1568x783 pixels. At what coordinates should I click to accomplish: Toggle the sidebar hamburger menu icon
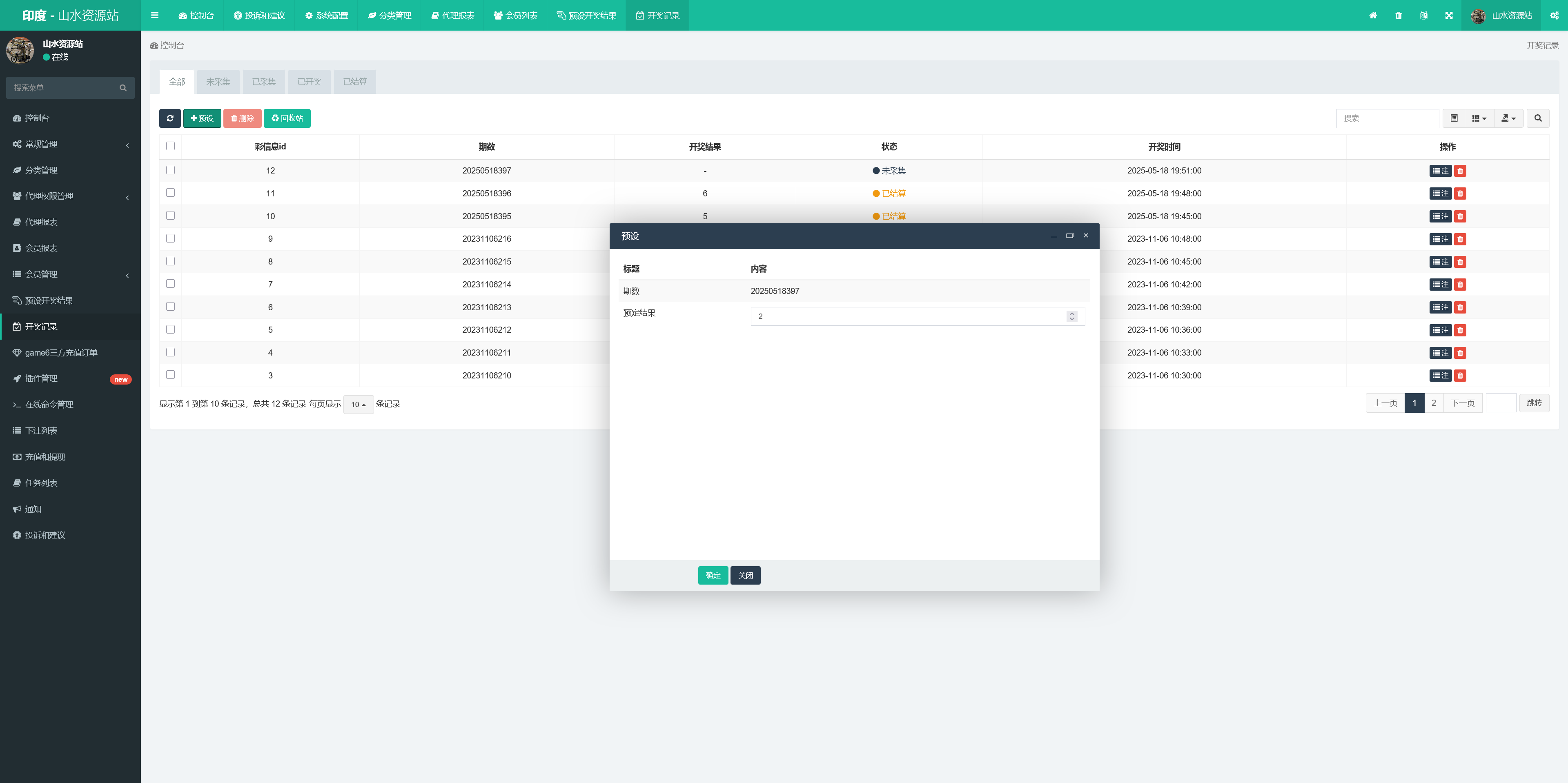(x=155, y=15)
